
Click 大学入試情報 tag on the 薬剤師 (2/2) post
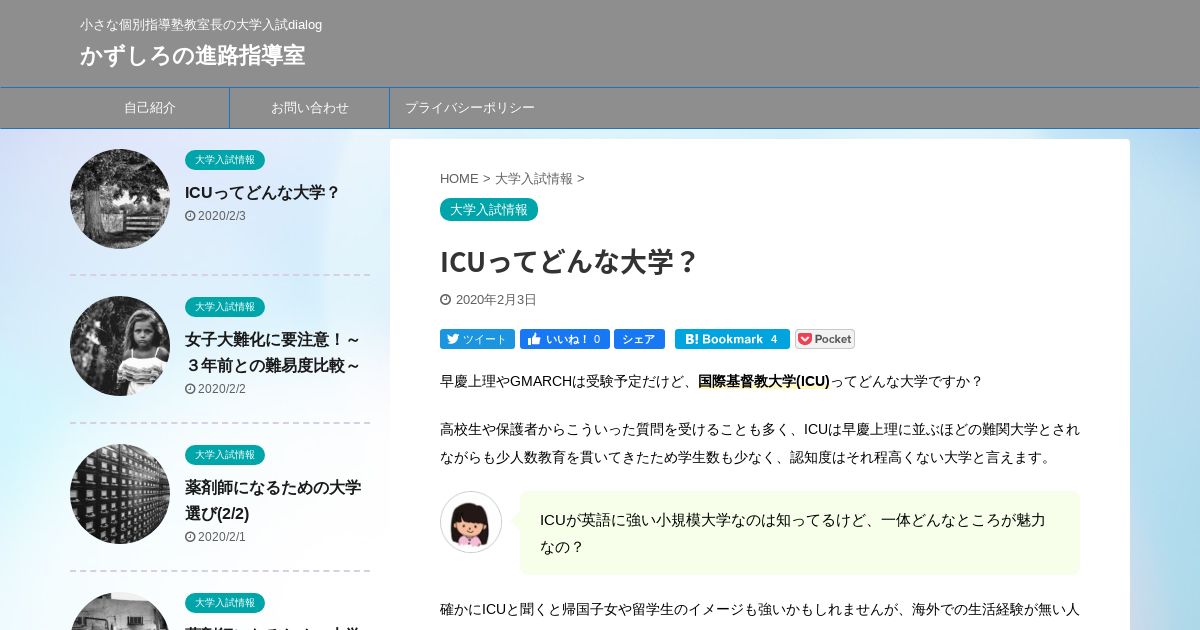point(225,455)
